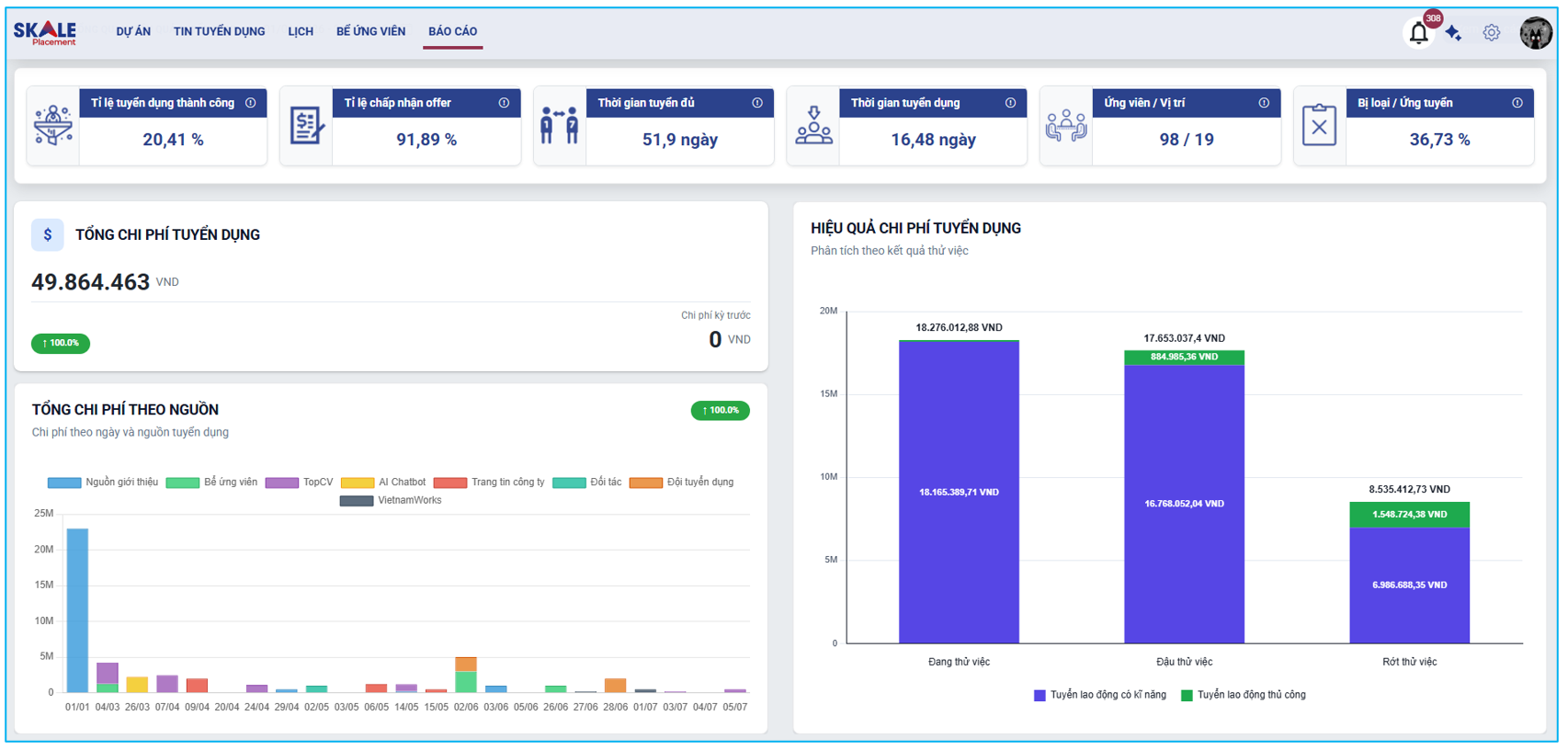Select the Rớt thử việc green bar segment
The height and width of the screenshot is (750, 1568).
point(1409,515)
